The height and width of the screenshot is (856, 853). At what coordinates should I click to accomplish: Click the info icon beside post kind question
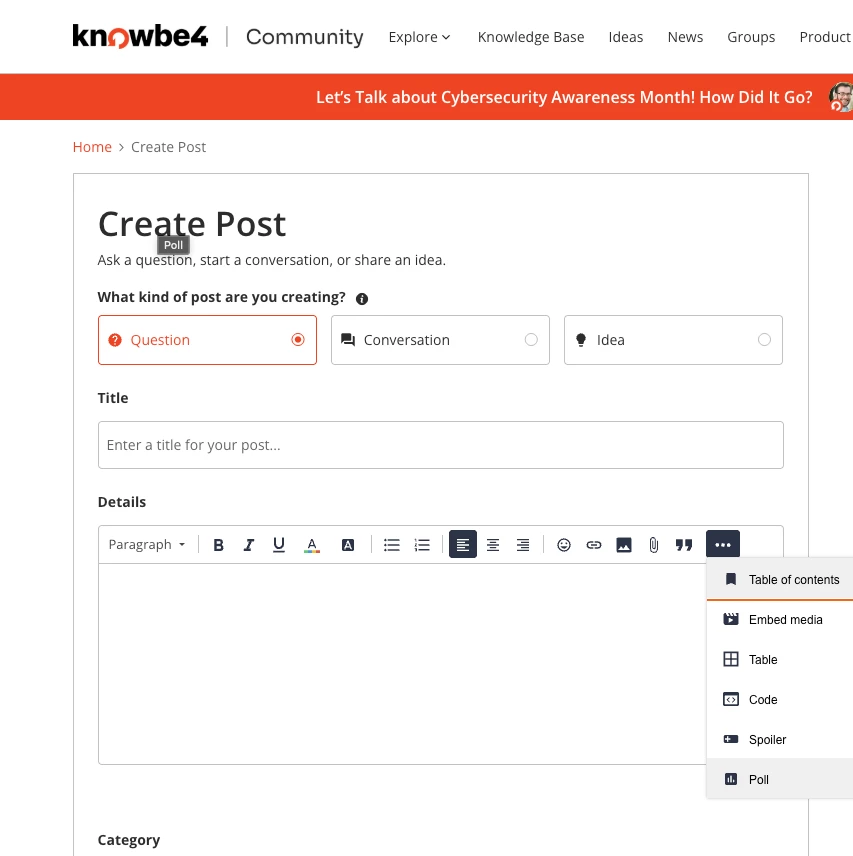point(362,299)
